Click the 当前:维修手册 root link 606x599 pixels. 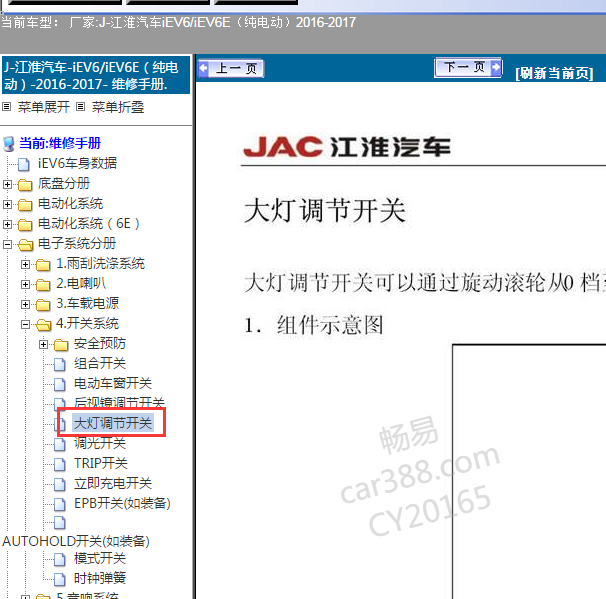tap(60, 143)
